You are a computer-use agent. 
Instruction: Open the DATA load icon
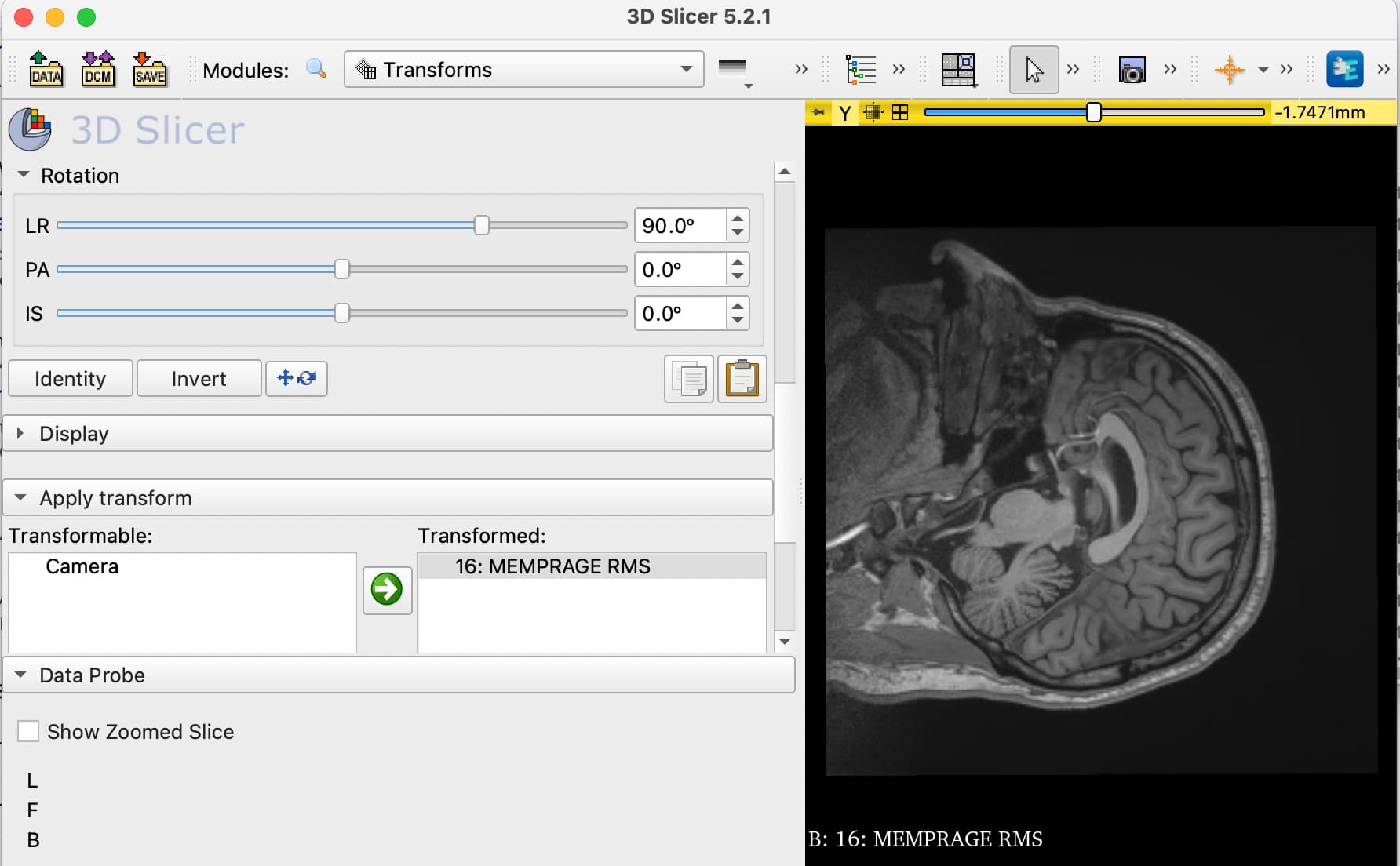point(46,69)
